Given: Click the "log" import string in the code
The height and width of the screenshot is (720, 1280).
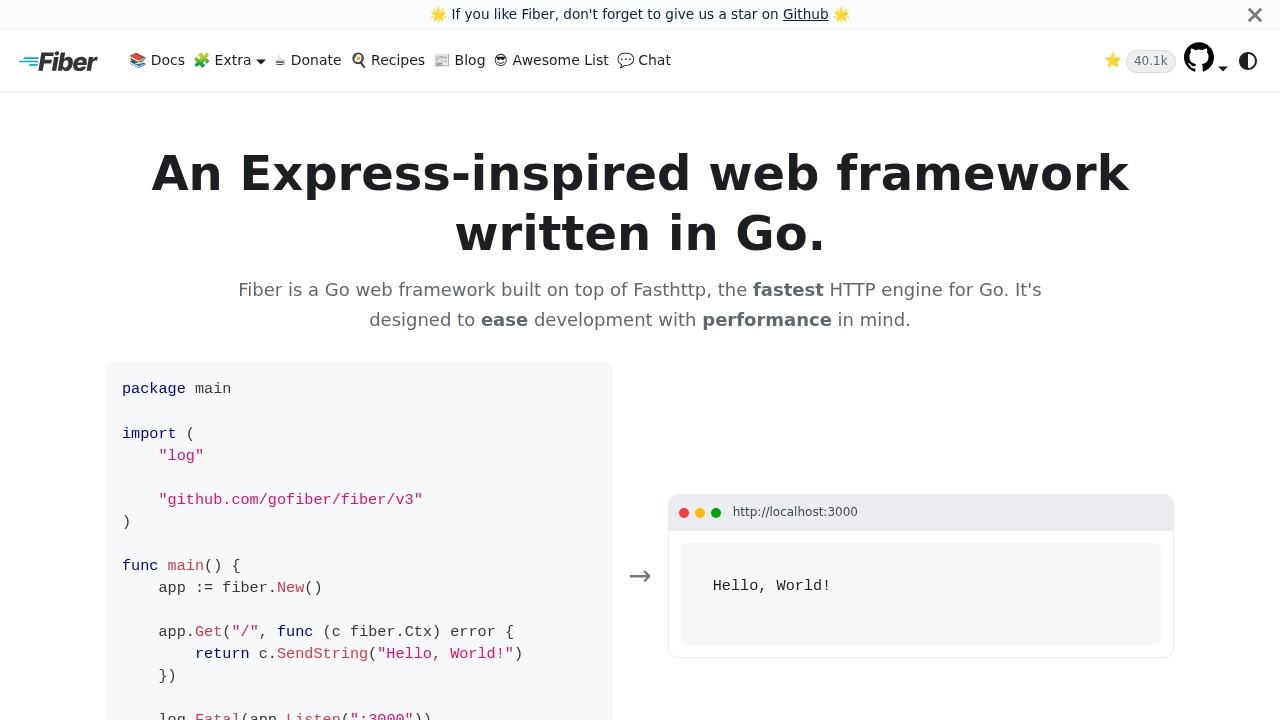Looking at the screenshot, I should (x=181, y=455).
